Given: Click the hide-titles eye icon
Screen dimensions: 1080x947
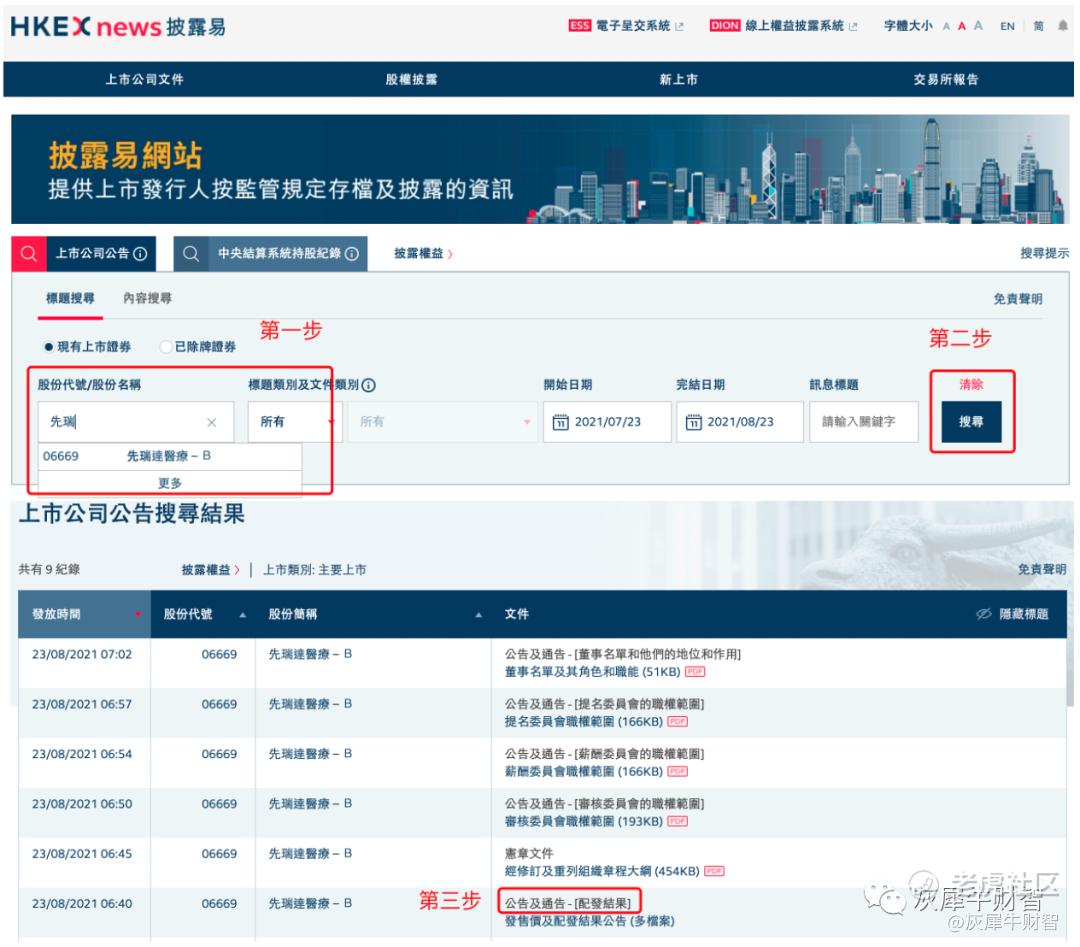Looking at the screenshot, I should point(984,614).
